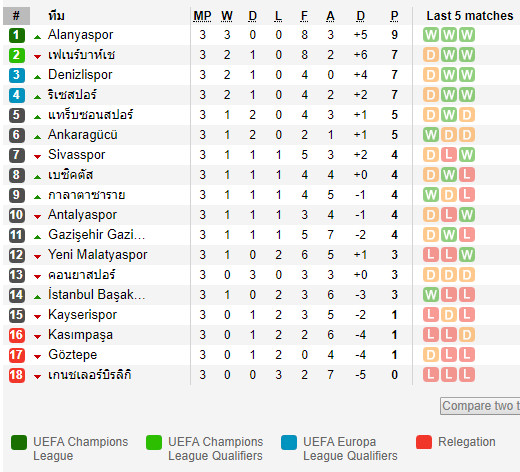Sort by the MP column header
Image resolution: width=520 pixels, height=472 pixels.
coord(202,16)
